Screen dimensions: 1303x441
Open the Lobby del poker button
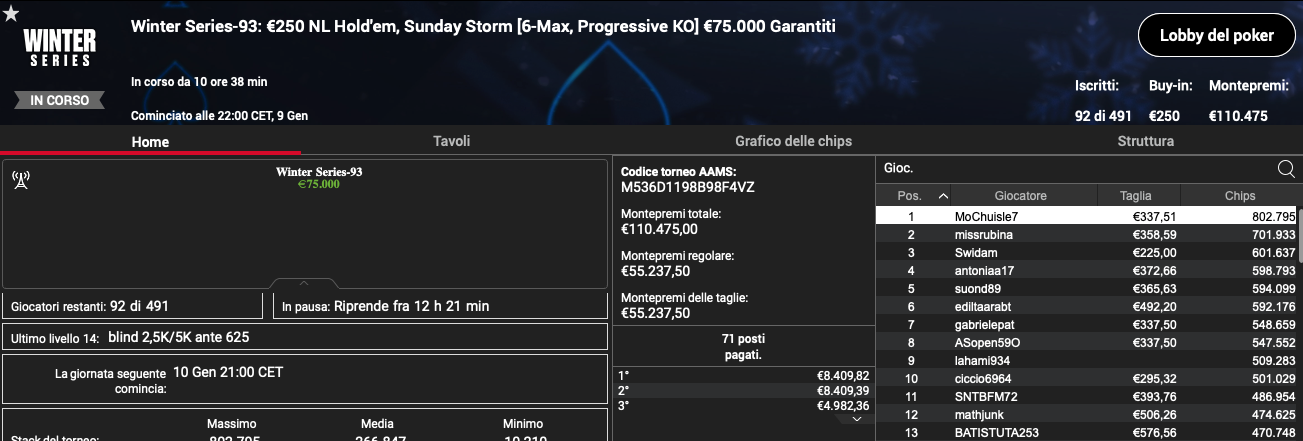(1215, 36)
